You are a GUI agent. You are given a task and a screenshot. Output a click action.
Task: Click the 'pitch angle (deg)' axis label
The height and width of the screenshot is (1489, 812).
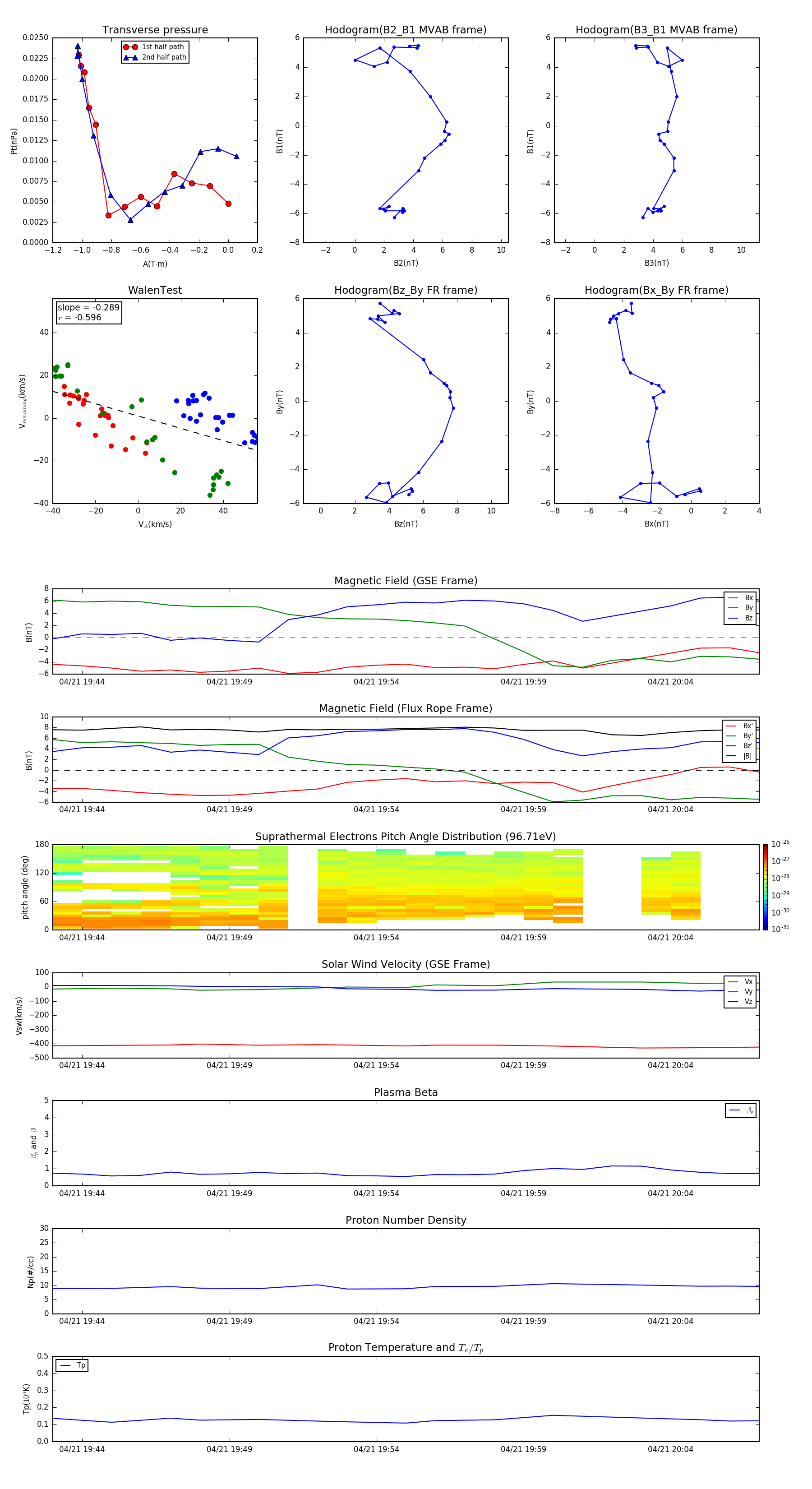point(25,887)
